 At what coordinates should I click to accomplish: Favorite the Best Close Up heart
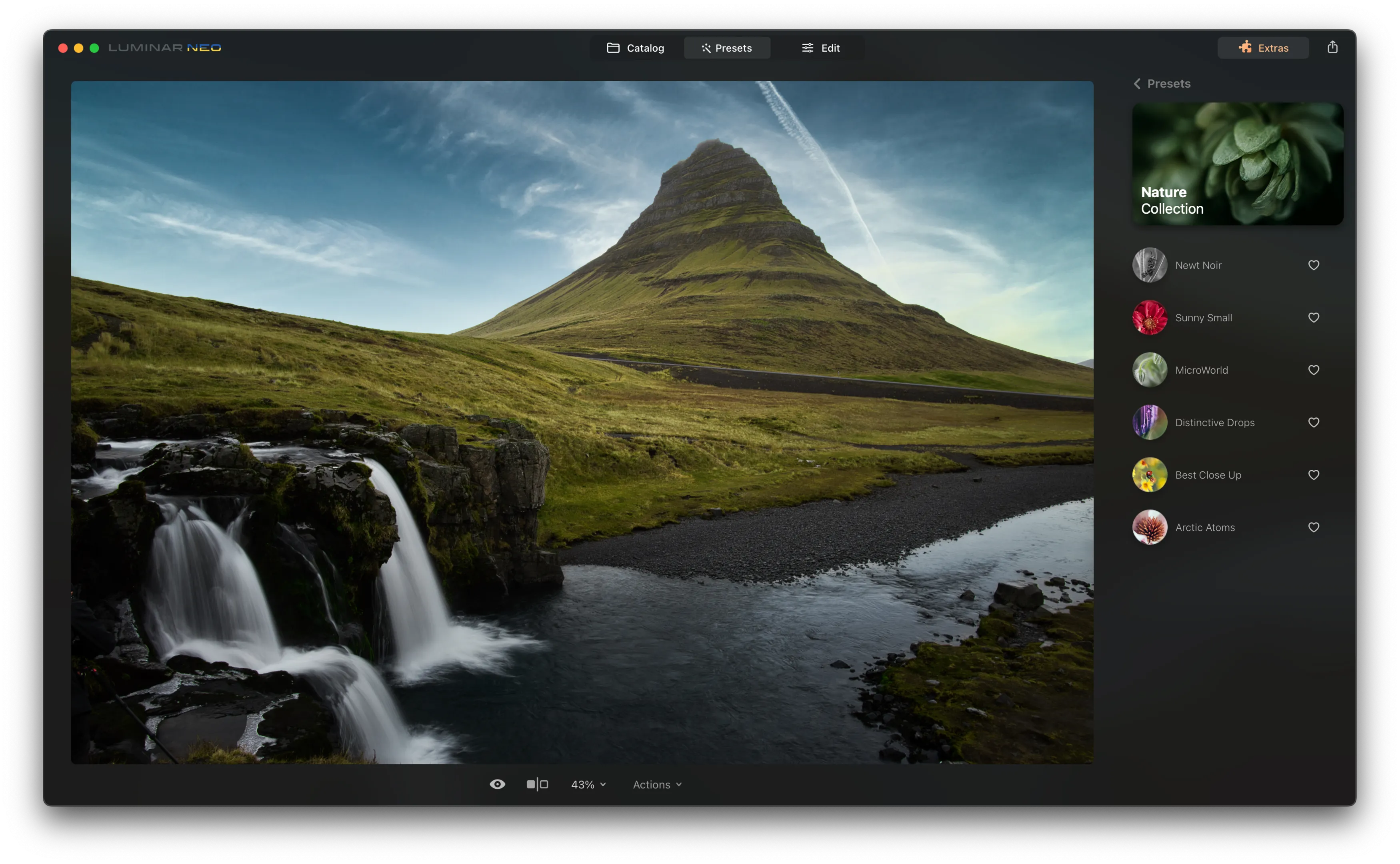coord(1313,475)
